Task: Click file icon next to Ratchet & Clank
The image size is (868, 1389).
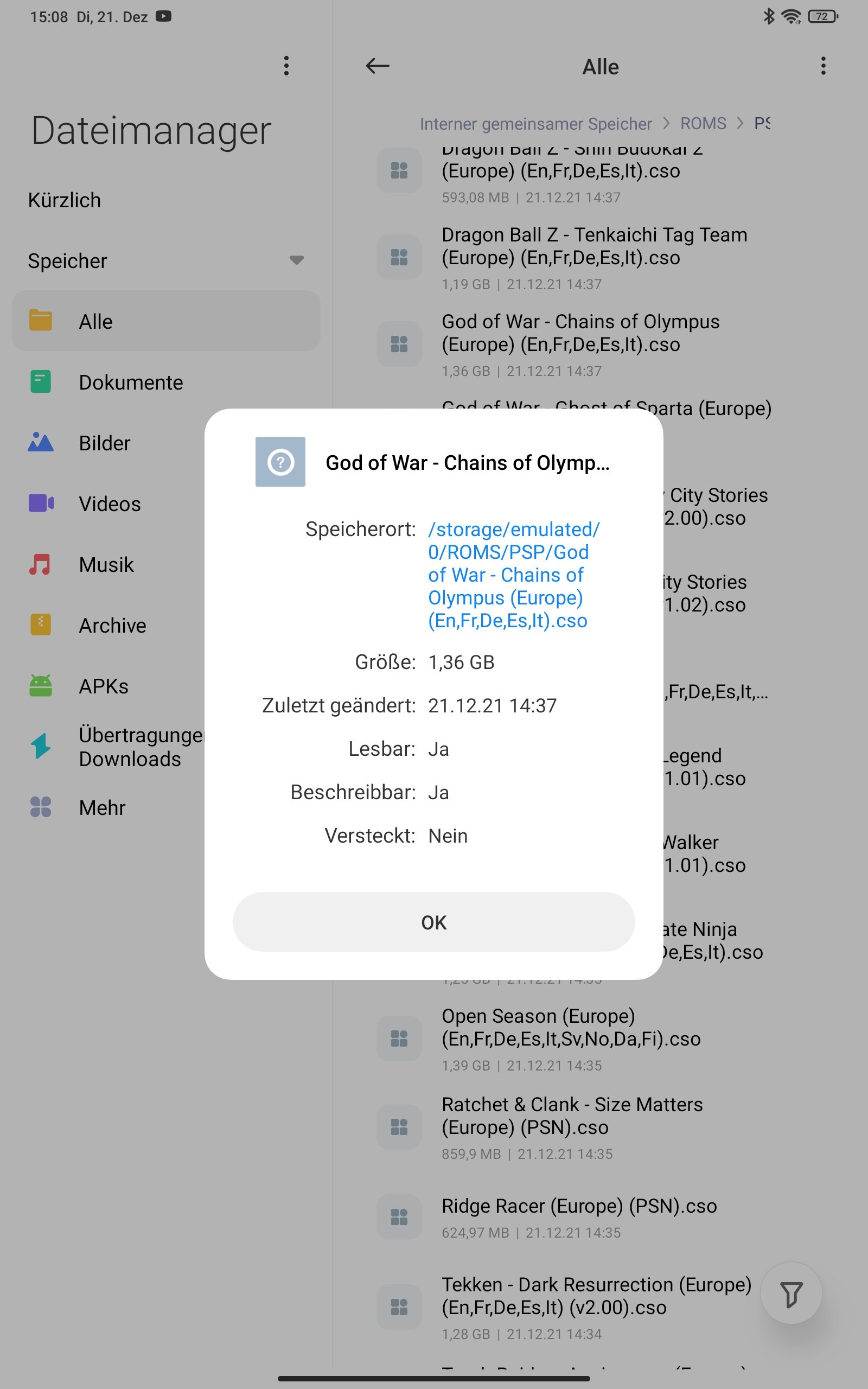Action: tap(399, 1127)
